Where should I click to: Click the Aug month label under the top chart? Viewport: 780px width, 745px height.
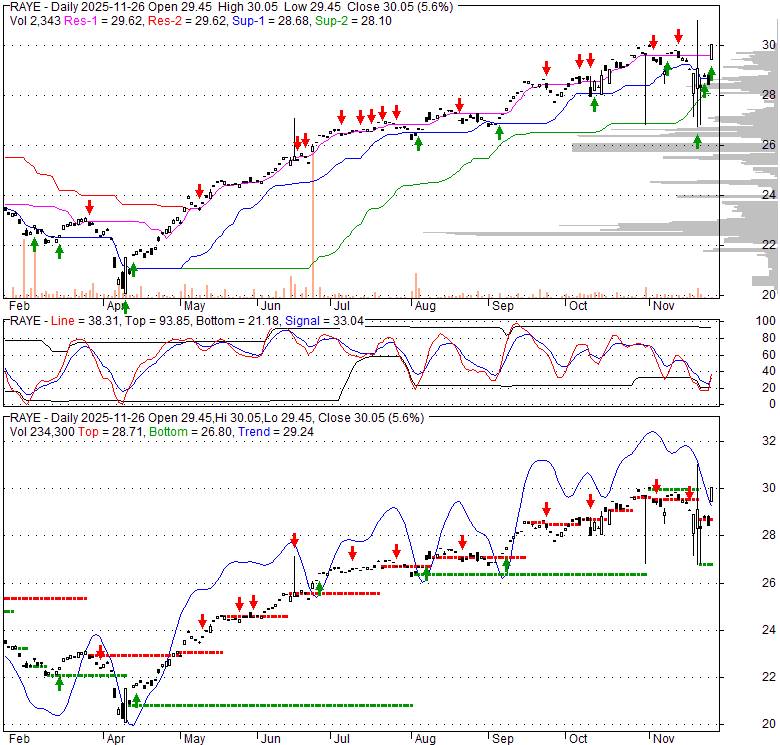tap(424, 305)
